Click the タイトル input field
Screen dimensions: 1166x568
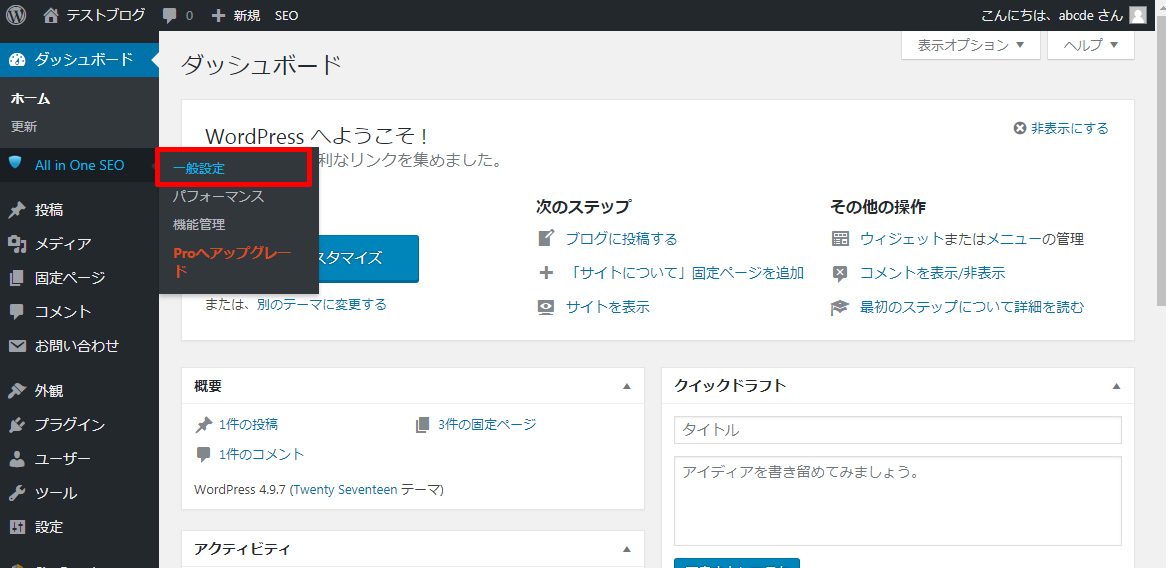pyautogui.click(x=897, y=430)
